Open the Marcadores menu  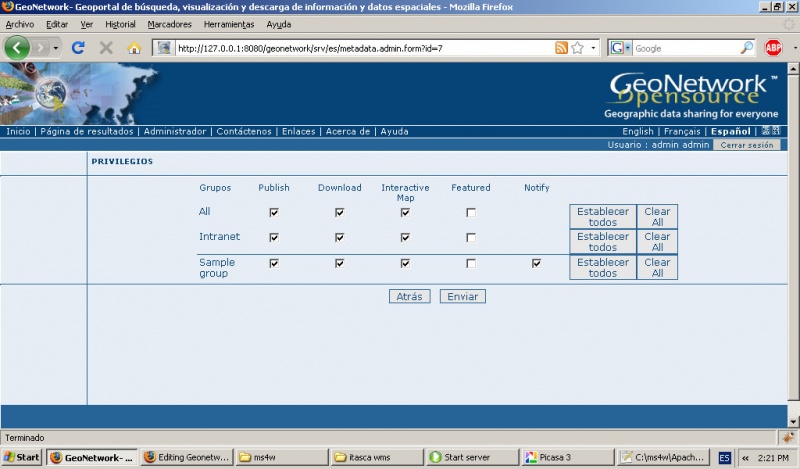tap(168, 24)
